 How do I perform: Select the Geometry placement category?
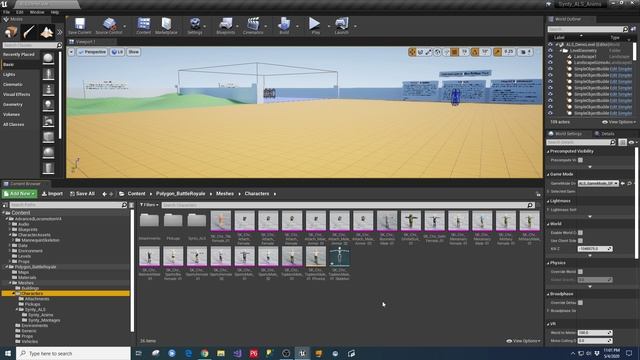pyautogui.click(x=13, y=104)
